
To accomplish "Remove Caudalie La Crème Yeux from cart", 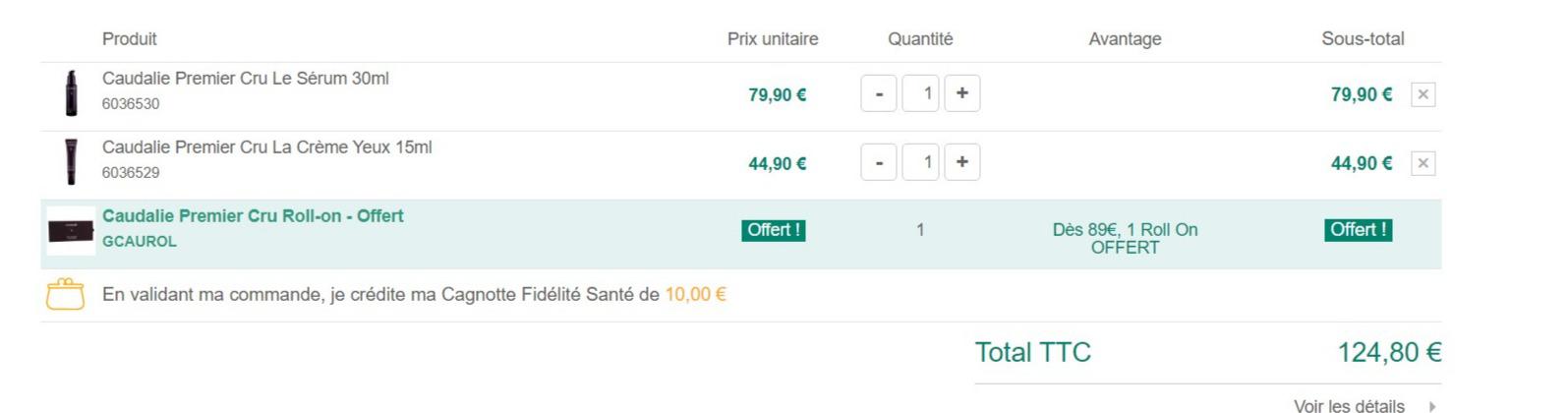I will pos(1423,163).
